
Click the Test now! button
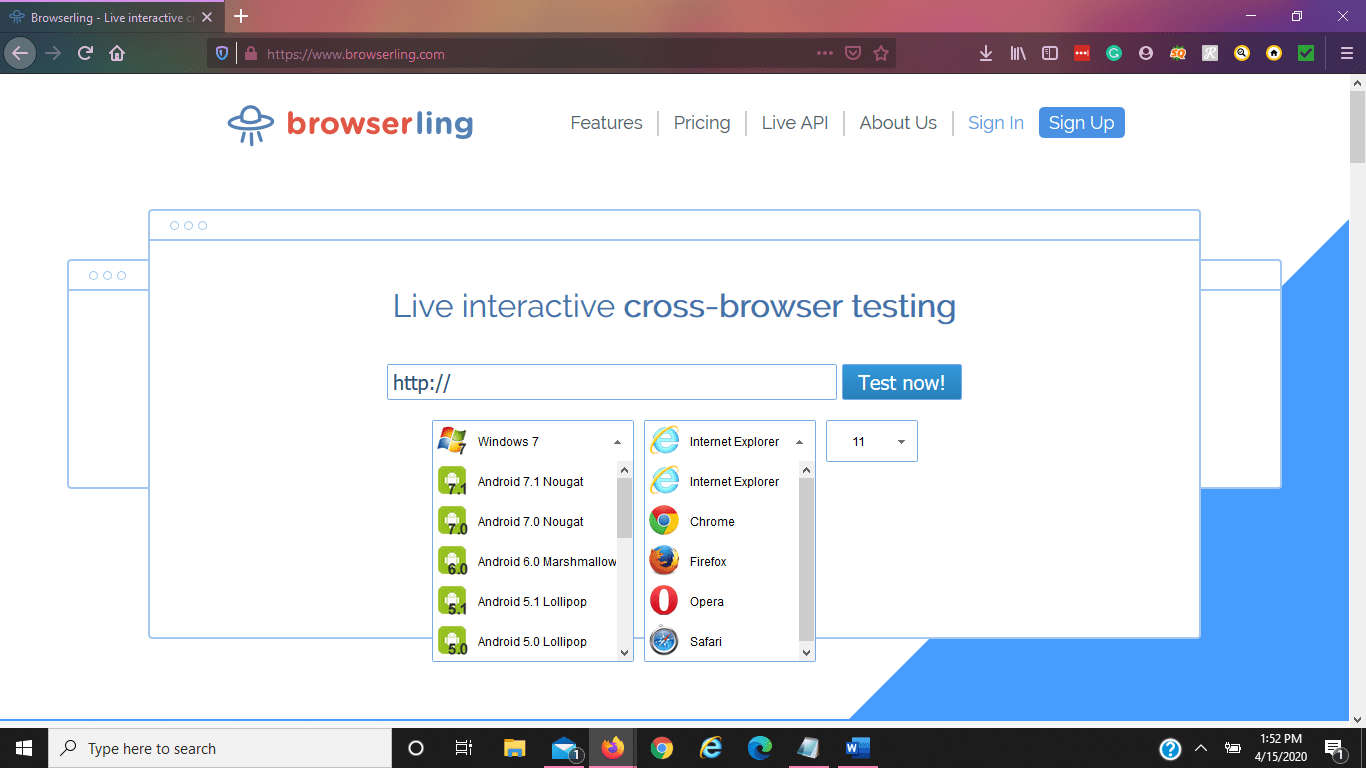click(x=901, y=382)
